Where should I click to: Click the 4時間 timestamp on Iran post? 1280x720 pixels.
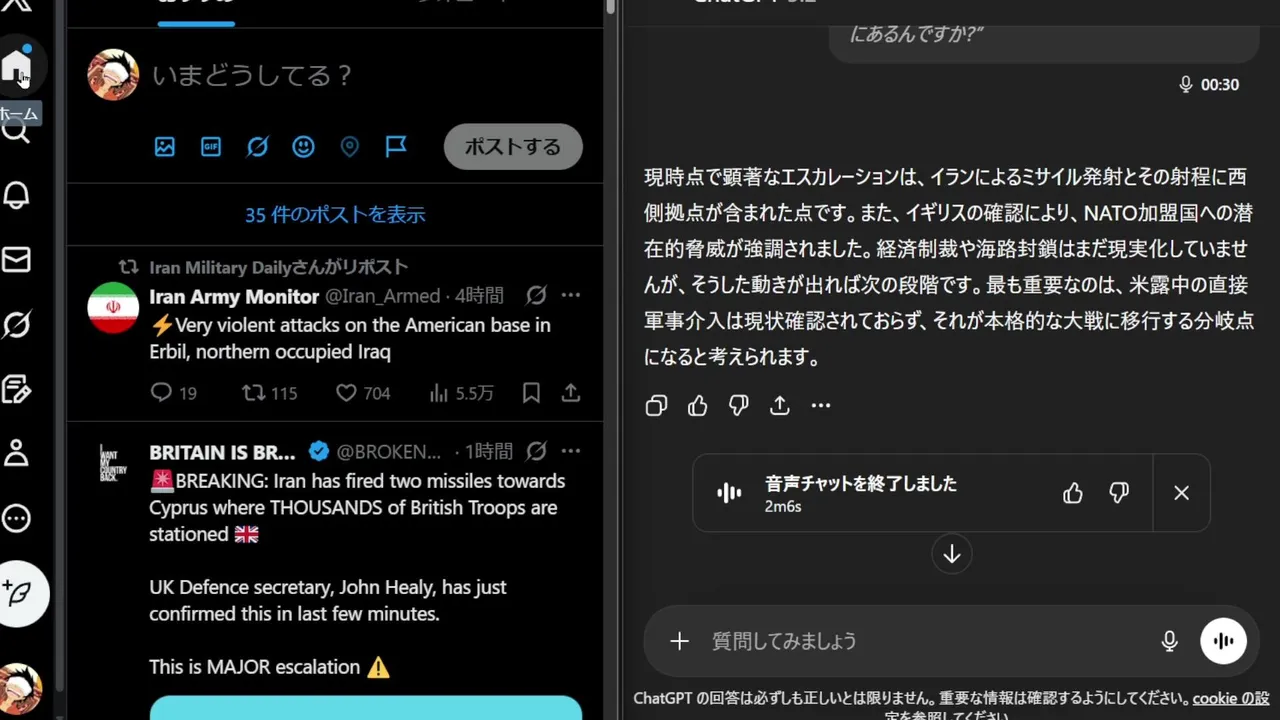click(x=479, y=296)
